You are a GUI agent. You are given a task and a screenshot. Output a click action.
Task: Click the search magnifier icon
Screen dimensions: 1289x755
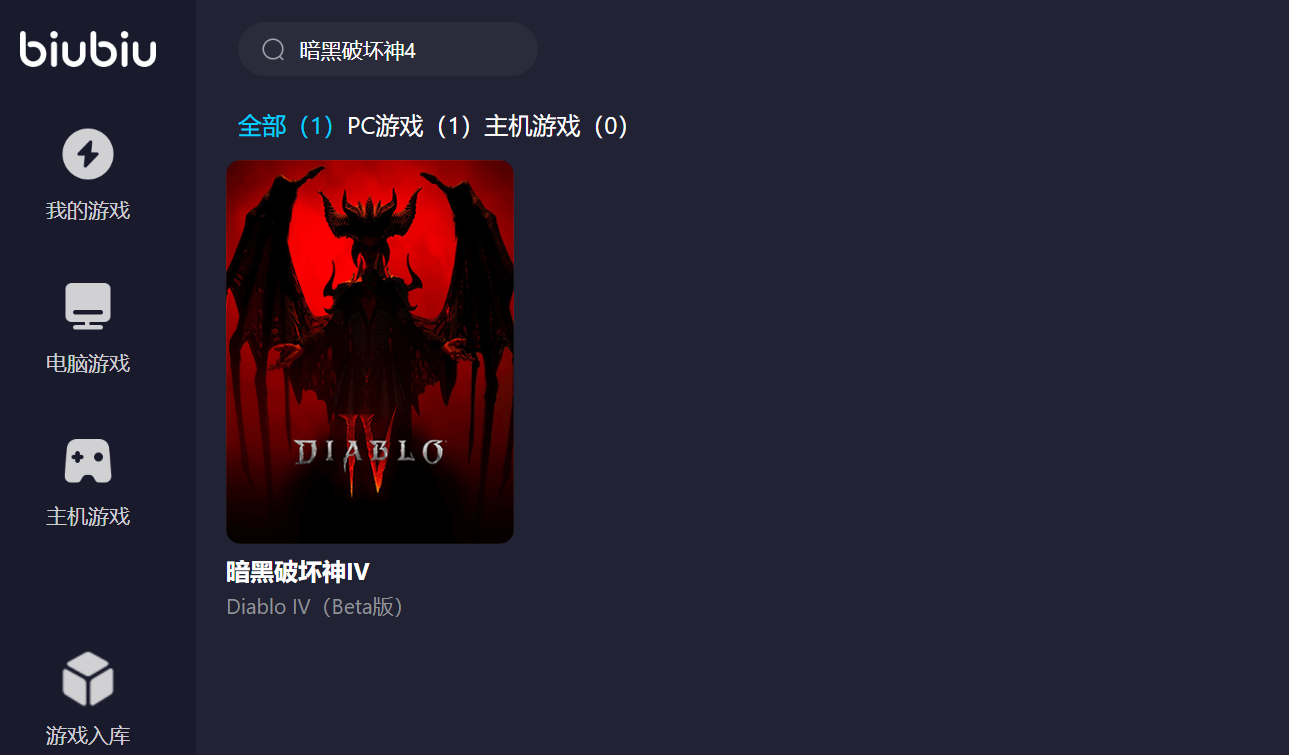pos(273,50)
